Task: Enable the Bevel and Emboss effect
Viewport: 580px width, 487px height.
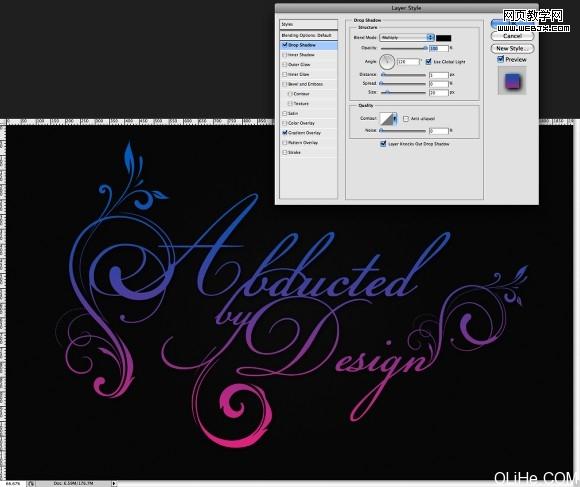Action: pyautogui.click(x=284, y=84)
